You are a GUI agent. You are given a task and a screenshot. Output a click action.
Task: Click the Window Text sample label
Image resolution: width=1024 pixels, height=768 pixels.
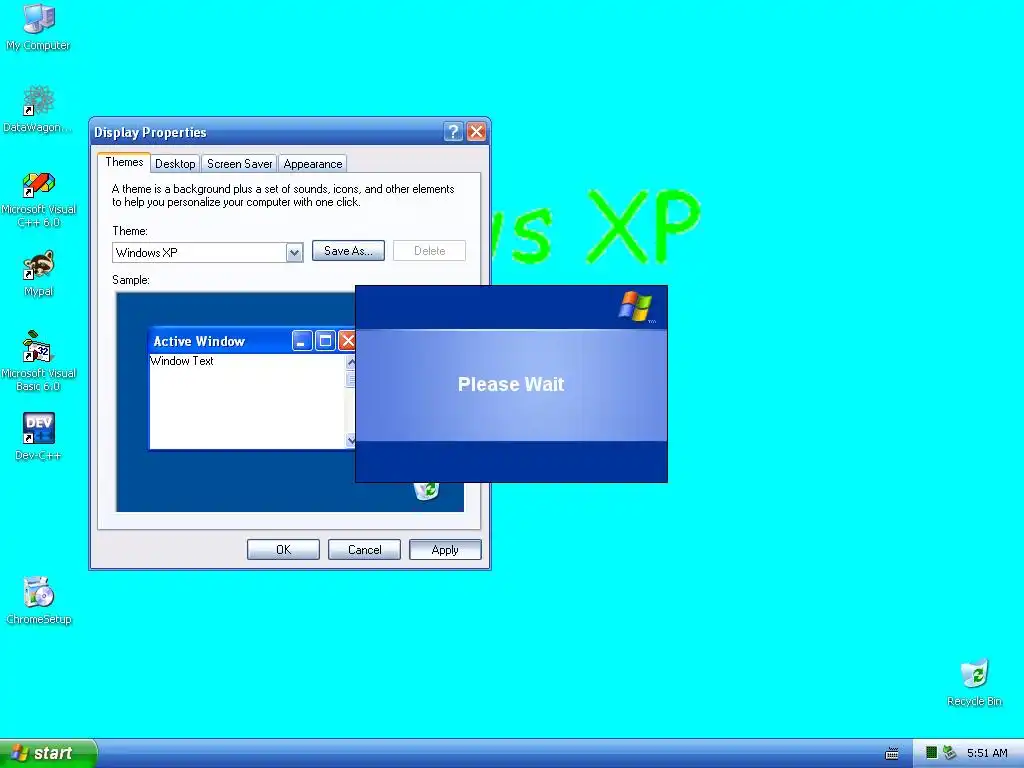click(182, 361)
